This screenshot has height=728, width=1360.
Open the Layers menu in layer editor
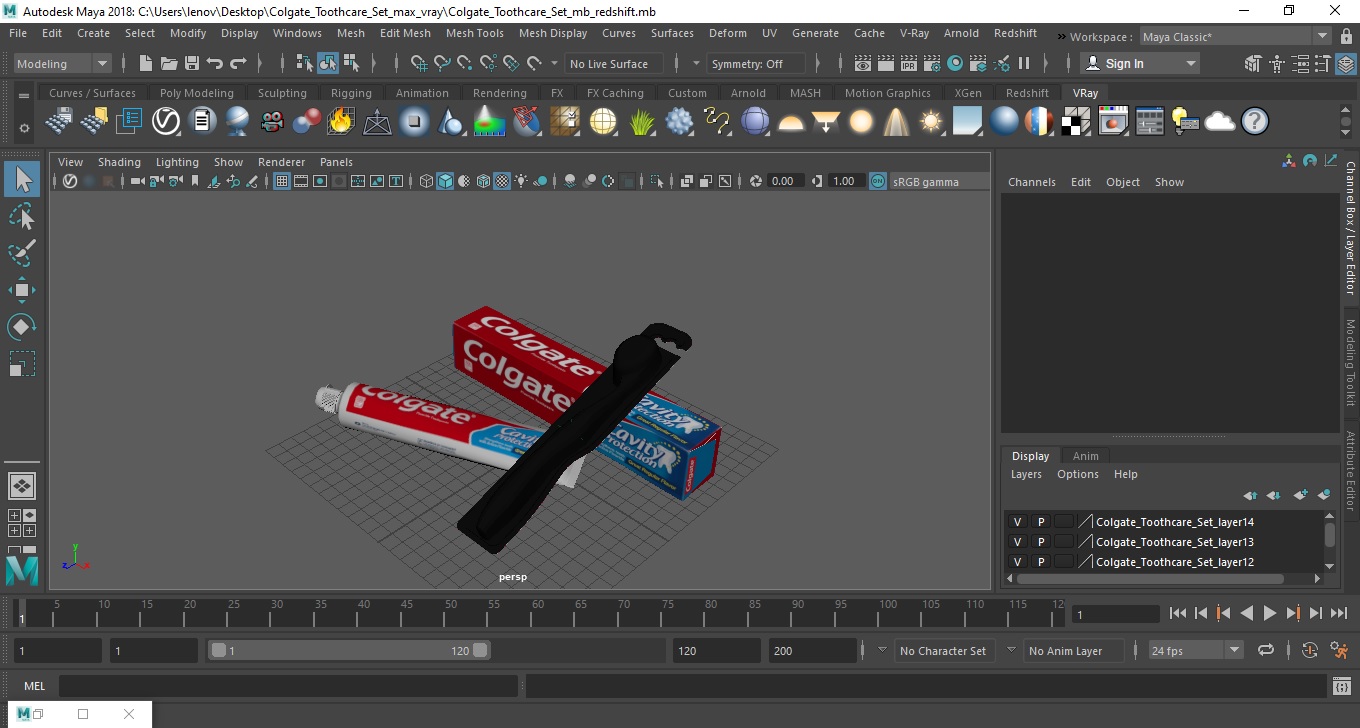point(1026,474)
